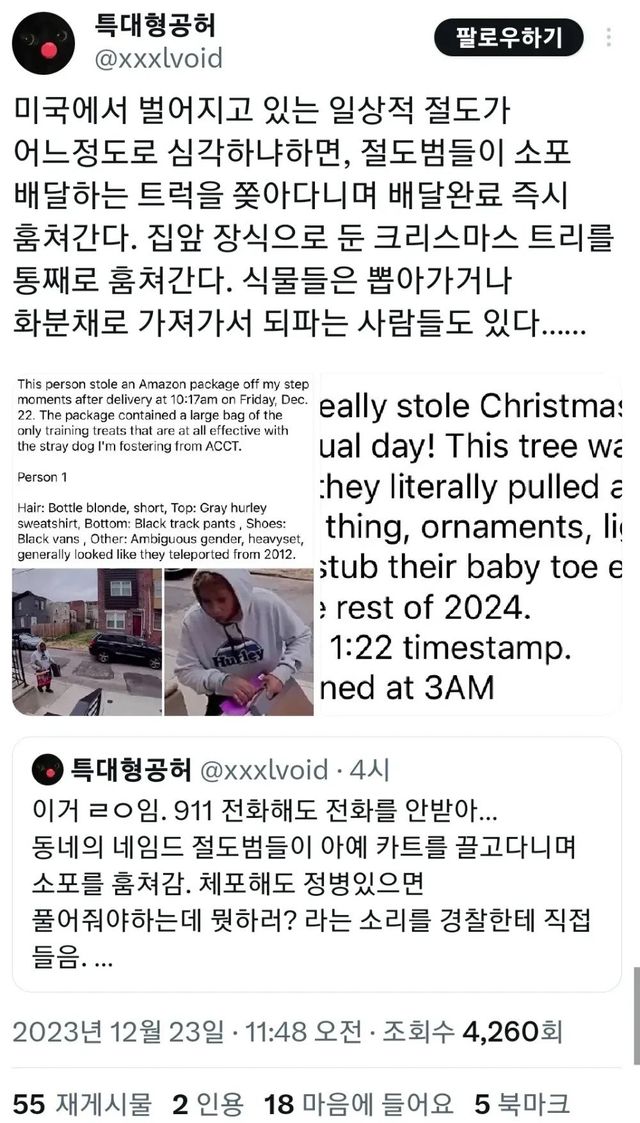Image resolution: width=640 pixels, height=1123 pixels.
Task: Open the Hurley sweatshirt person photo
Action: pos(239,642)
